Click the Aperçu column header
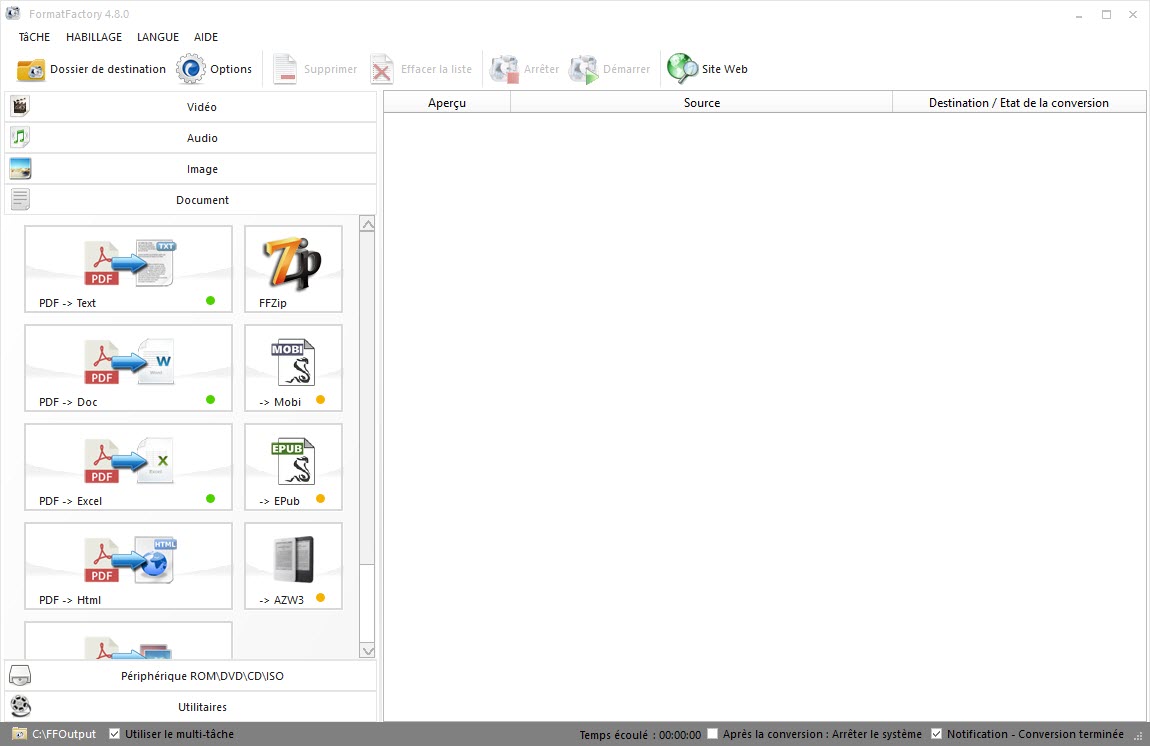The image size is (1150, 746). [447, 103]
